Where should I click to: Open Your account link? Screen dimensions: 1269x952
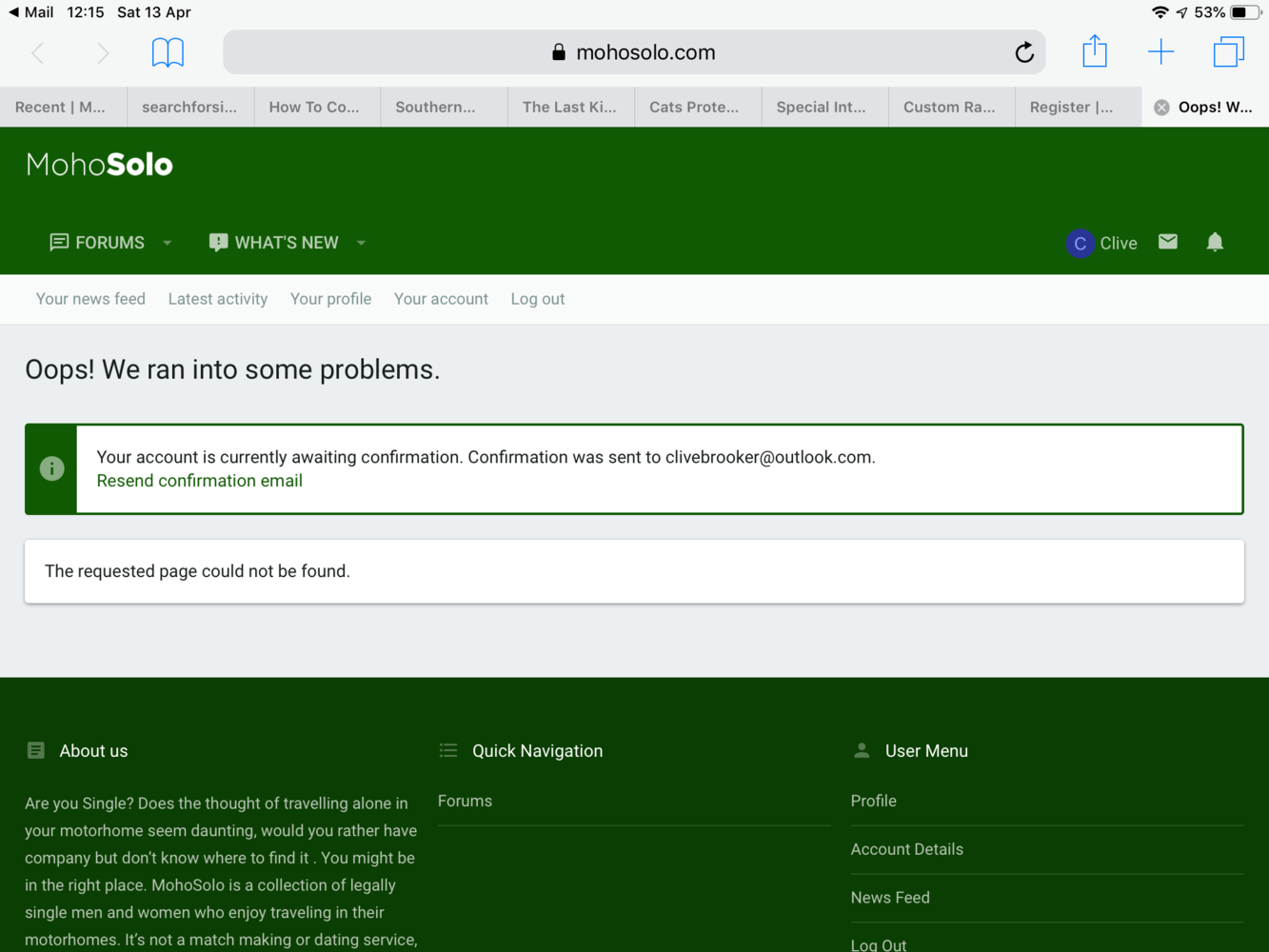(441, 299)
